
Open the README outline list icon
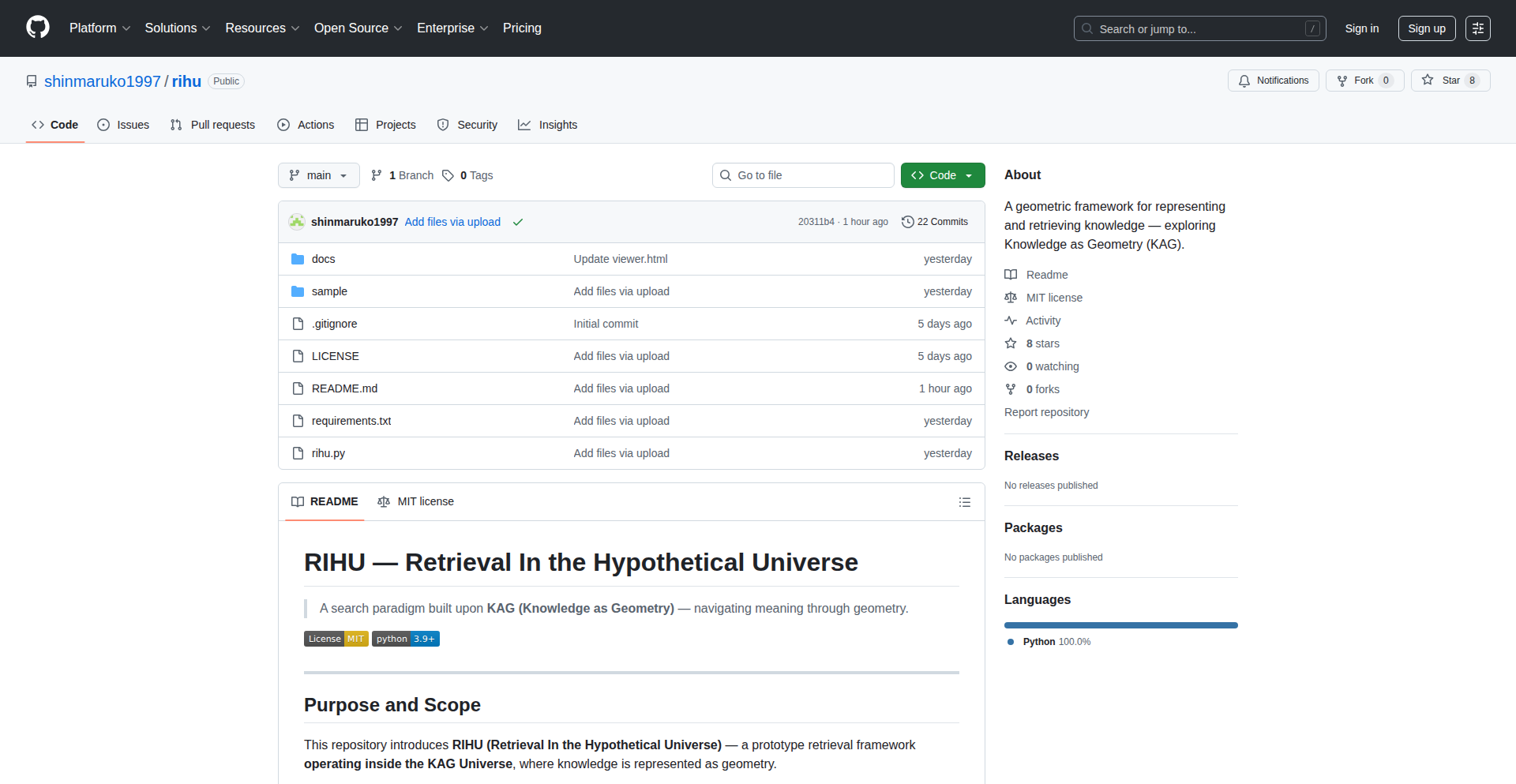pos(964,502)
